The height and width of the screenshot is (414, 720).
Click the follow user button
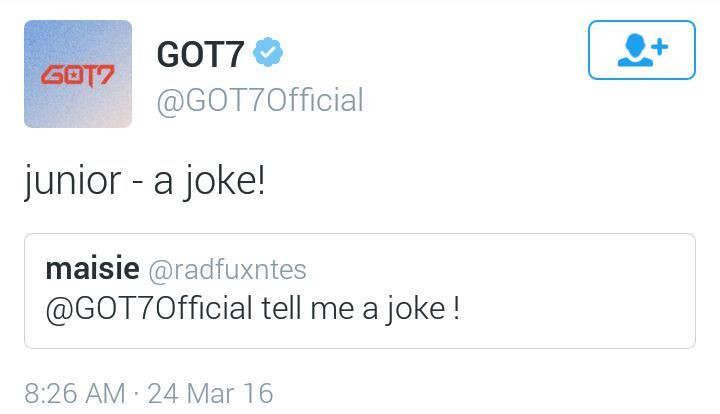coord(641,50)
